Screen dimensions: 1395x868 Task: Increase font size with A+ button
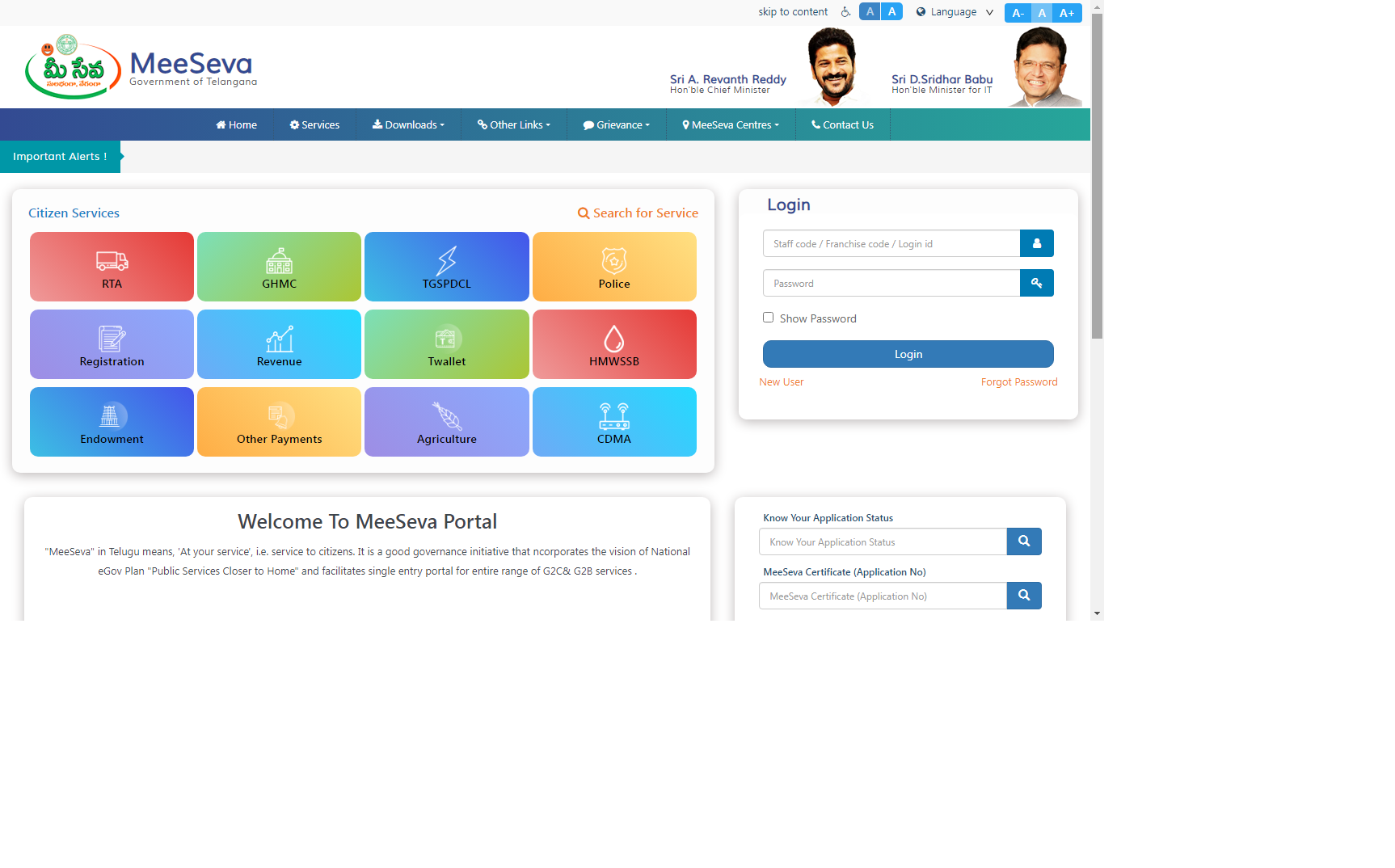1067,13
